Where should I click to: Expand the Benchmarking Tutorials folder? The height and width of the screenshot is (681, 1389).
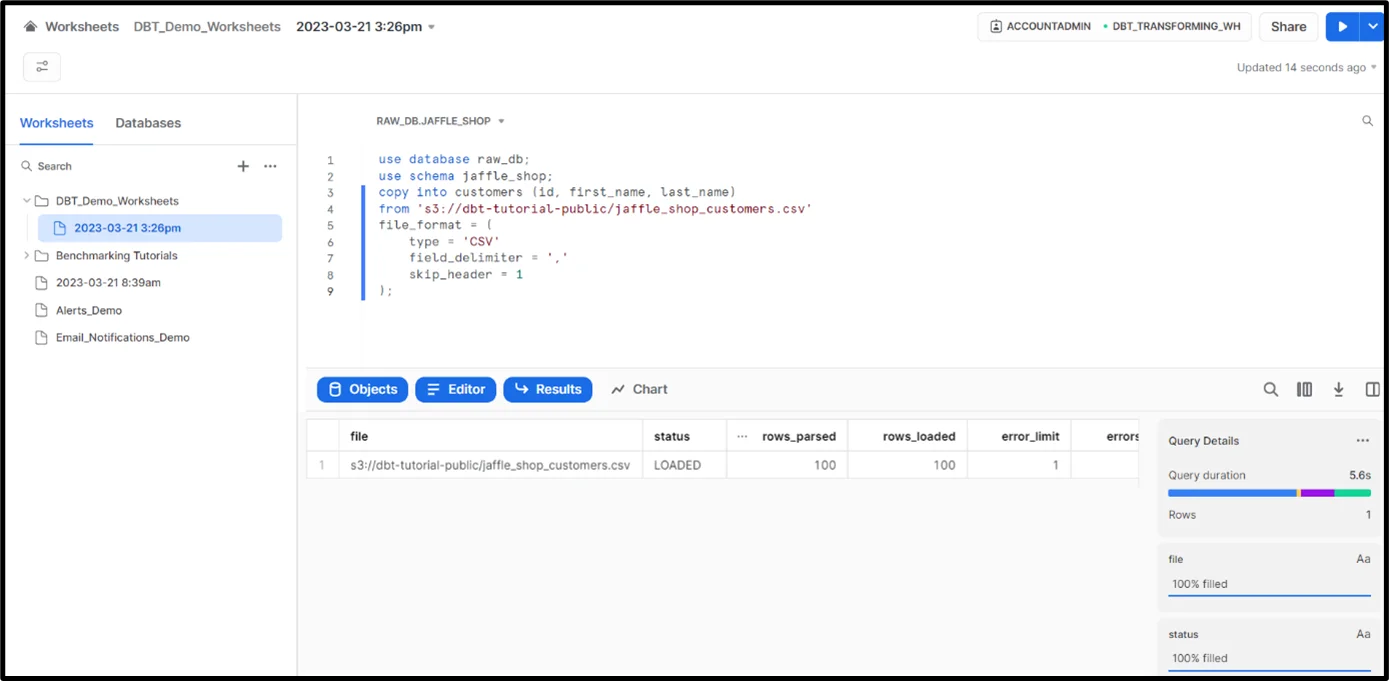click(27, 256)
